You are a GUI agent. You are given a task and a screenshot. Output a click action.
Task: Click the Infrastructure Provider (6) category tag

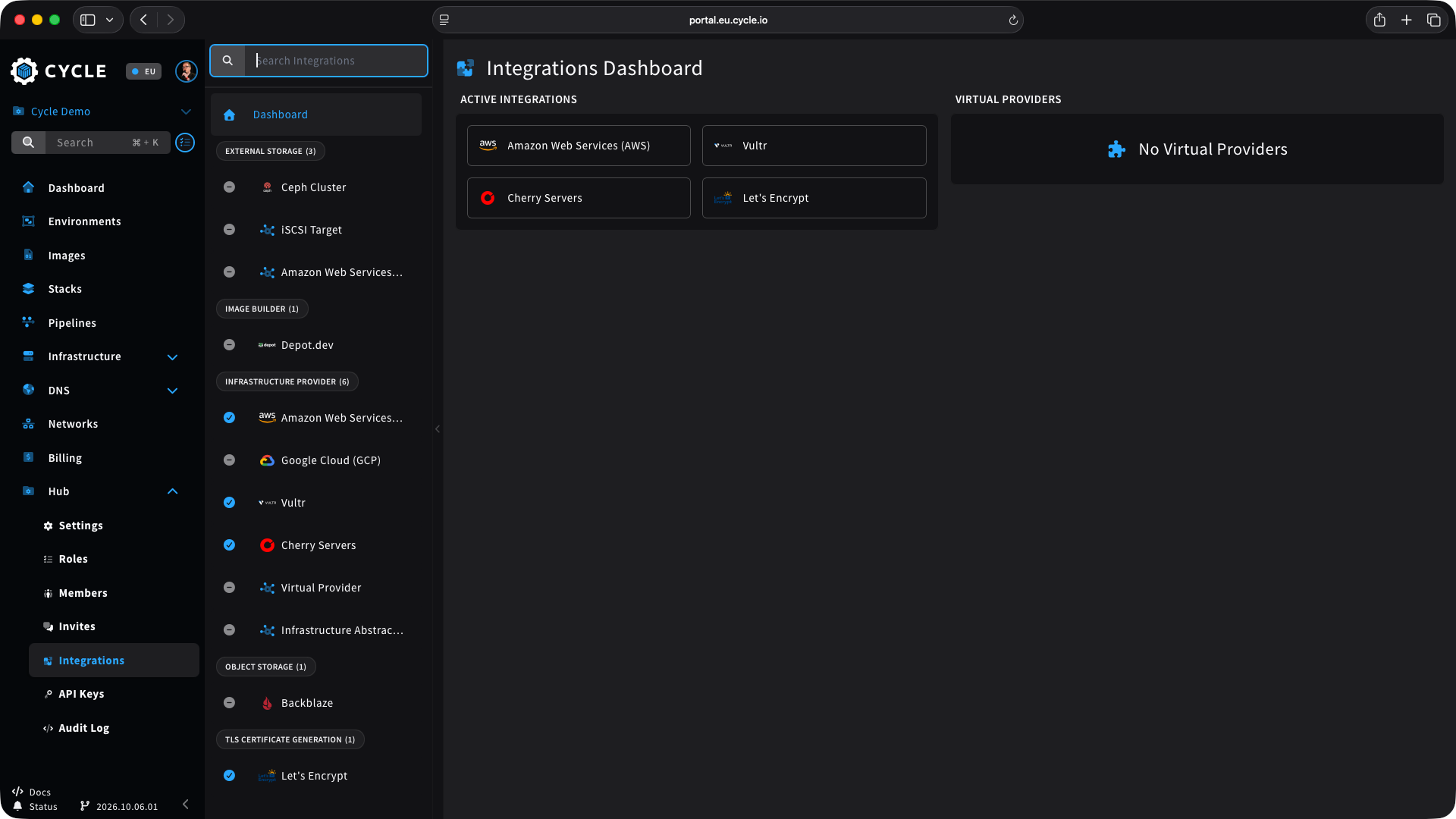287,381
